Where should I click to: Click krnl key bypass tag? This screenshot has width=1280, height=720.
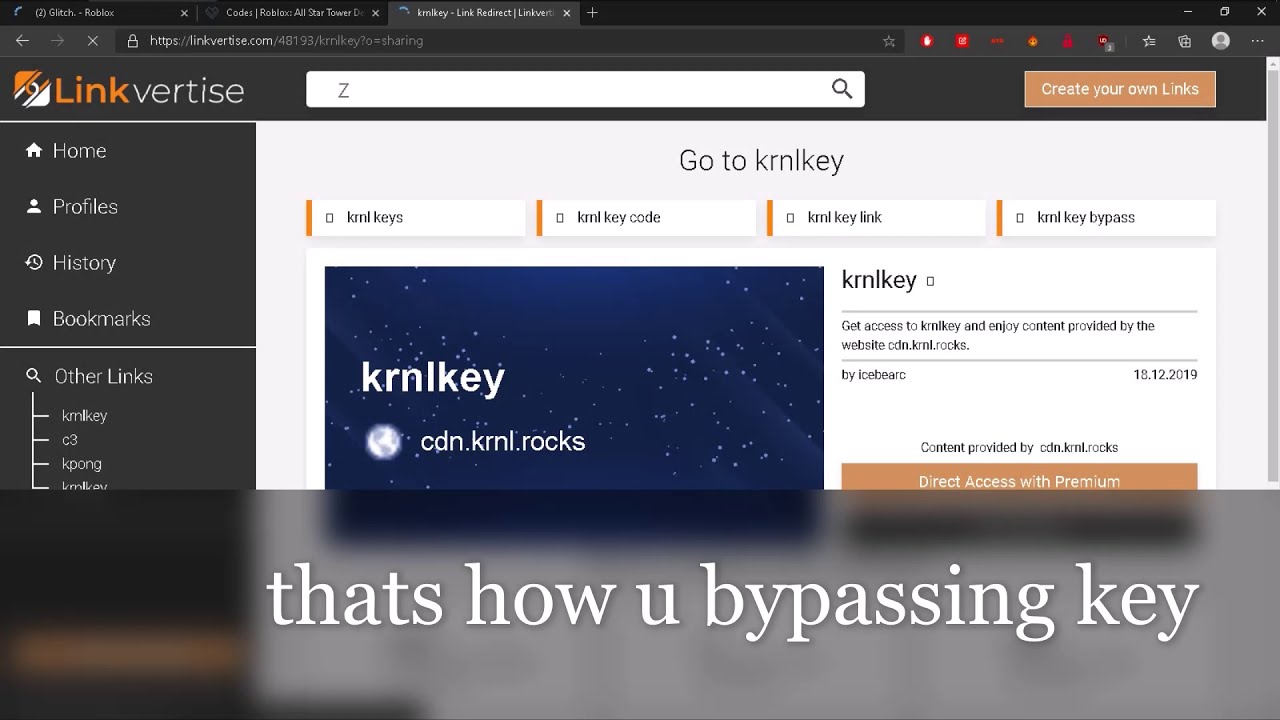click(x=1107, y=217)
